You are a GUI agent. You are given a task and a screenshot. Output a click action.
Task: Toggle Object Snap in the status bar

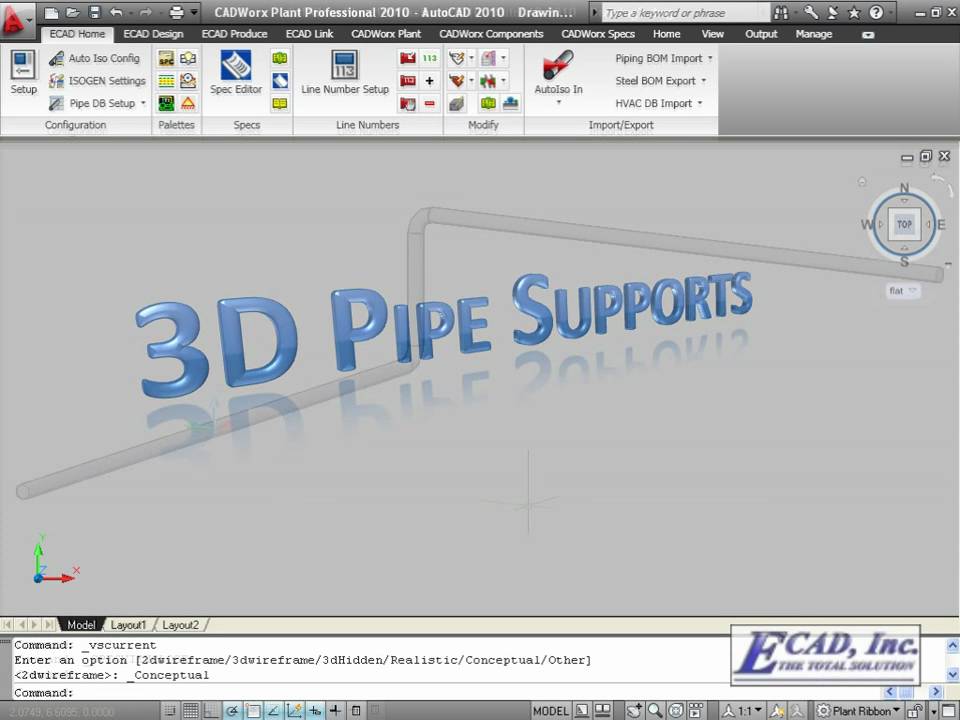point(253,711)
